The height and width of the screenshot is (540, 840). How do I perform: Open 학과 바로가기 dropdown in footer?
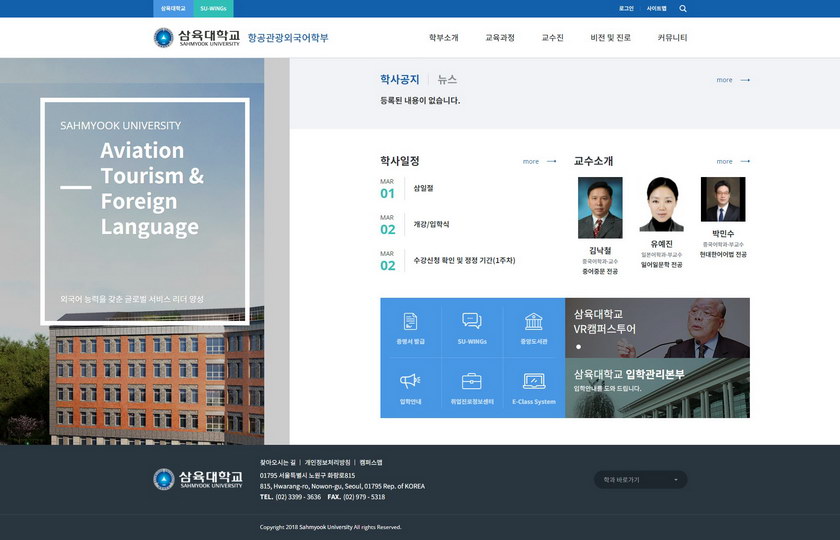640,479
